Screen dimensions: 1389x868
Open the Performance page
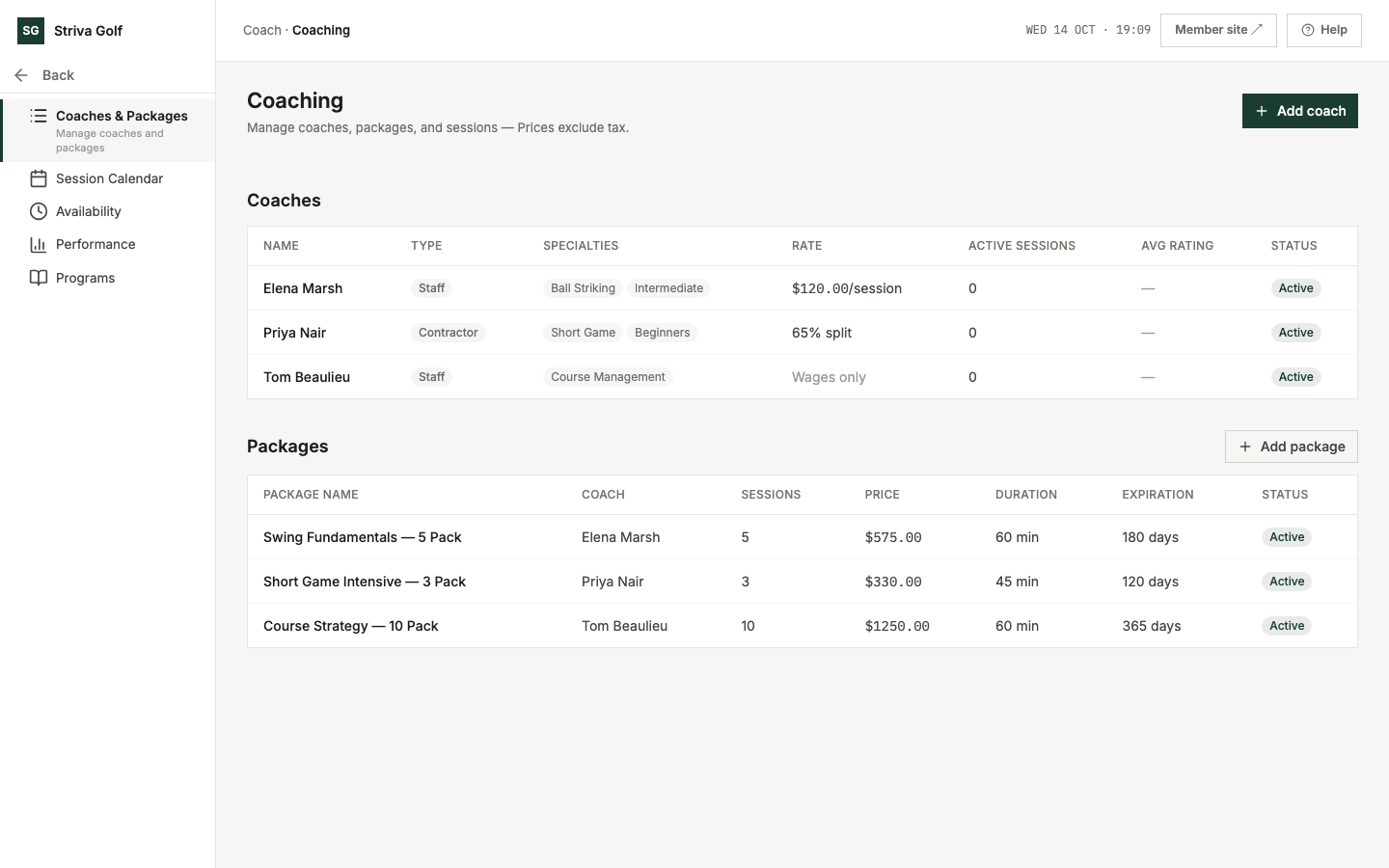click(x=108, y=244)
